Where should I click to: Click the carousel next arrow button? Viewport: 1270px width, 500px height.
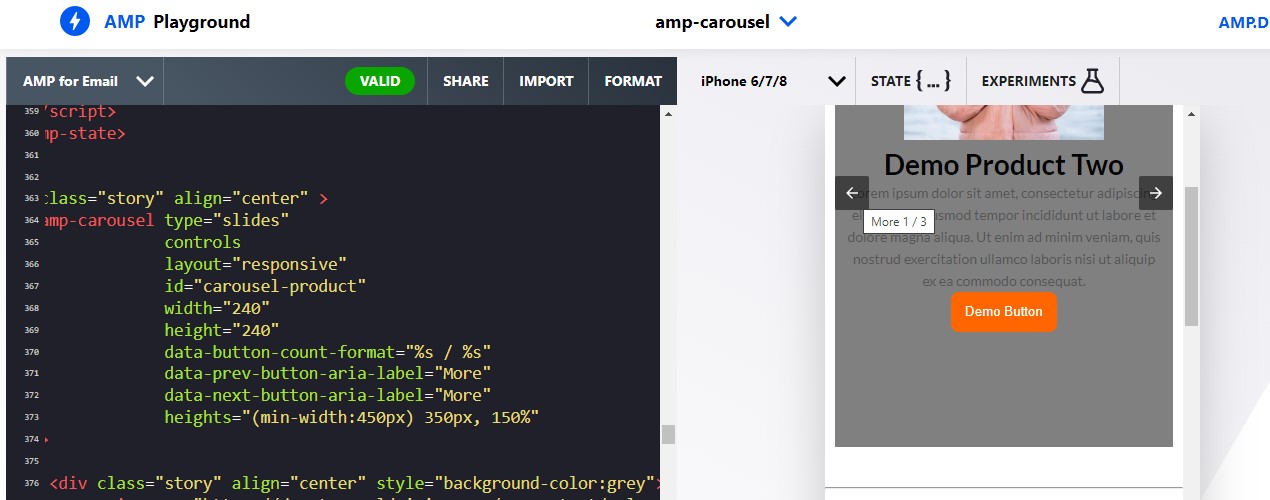pyautogui.click(x=1155, y=193)
